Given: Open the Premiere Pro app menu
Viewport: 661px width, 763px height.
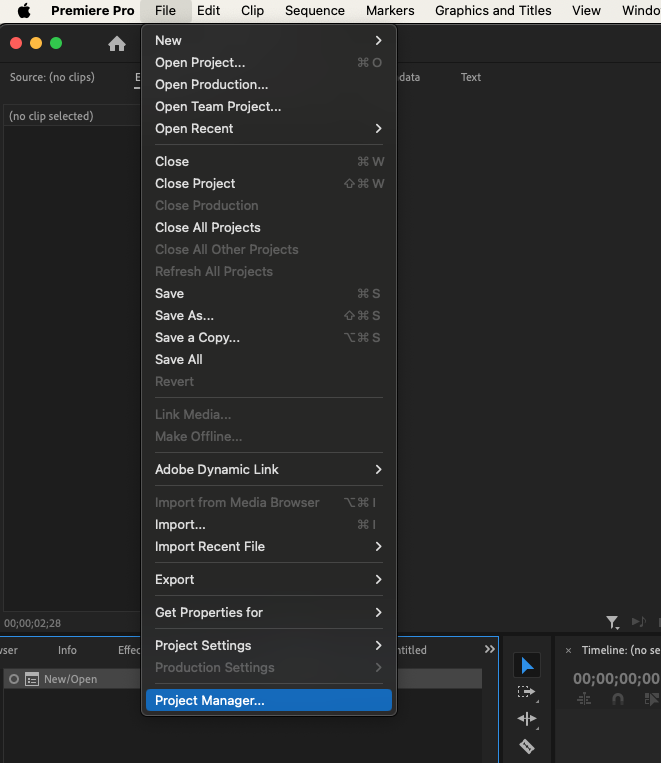Looking at the screenshot, I should click(x=92, y=11).
